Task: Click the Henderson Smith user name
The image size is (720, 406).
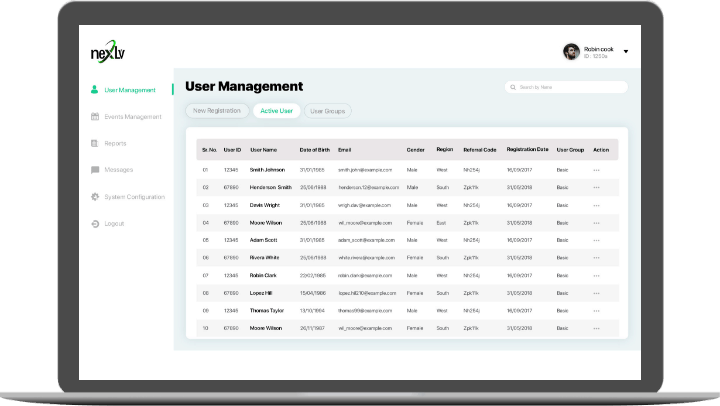Action: tap(270, 187)
